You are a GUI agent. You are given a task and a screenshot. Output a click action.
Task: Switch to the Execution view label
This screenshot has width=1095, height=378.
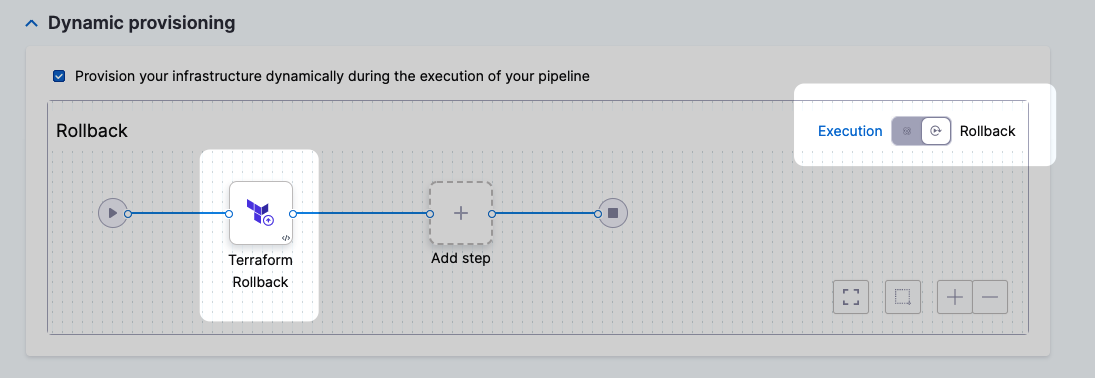point(850,131)
